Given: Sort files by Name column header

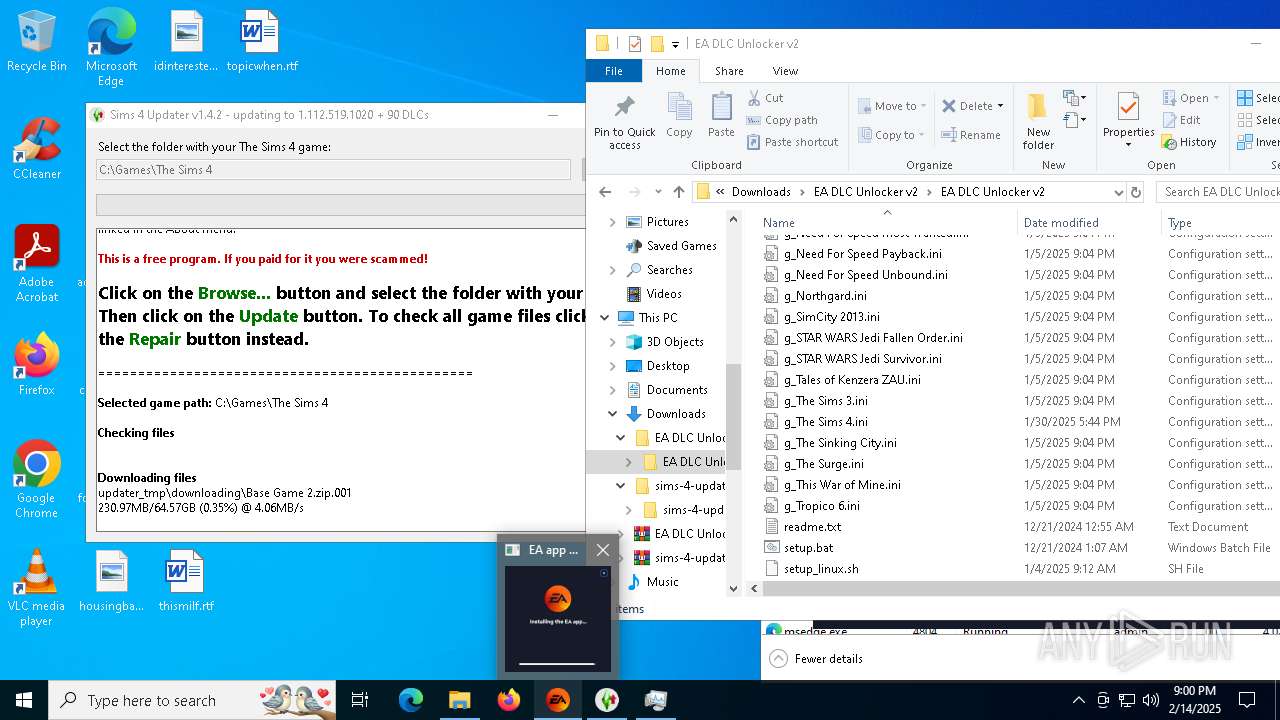Looking at the screenshot, I should (779, 223).
